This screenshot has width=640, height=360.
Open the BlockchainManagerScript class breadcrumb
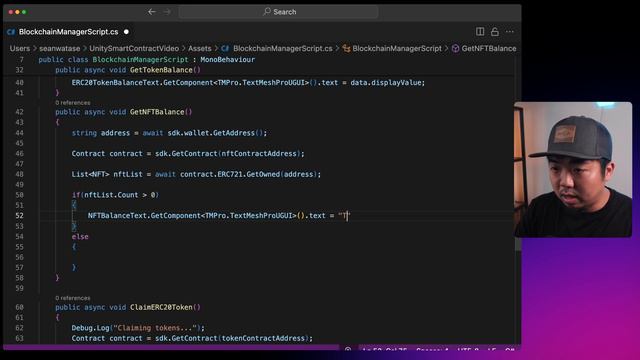397,49
